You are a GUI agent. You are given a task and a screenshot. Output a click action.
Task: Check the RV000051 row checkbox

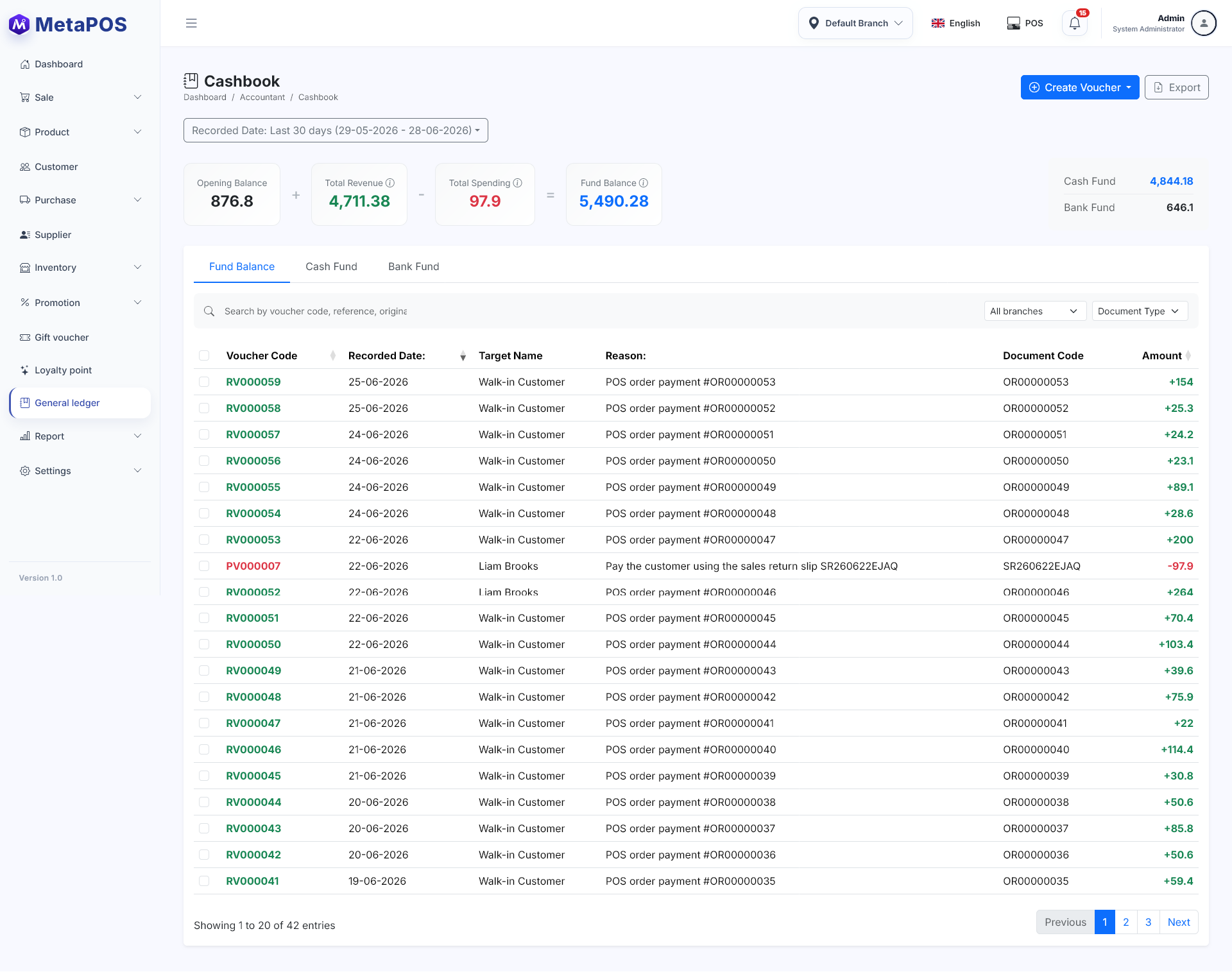204,618
